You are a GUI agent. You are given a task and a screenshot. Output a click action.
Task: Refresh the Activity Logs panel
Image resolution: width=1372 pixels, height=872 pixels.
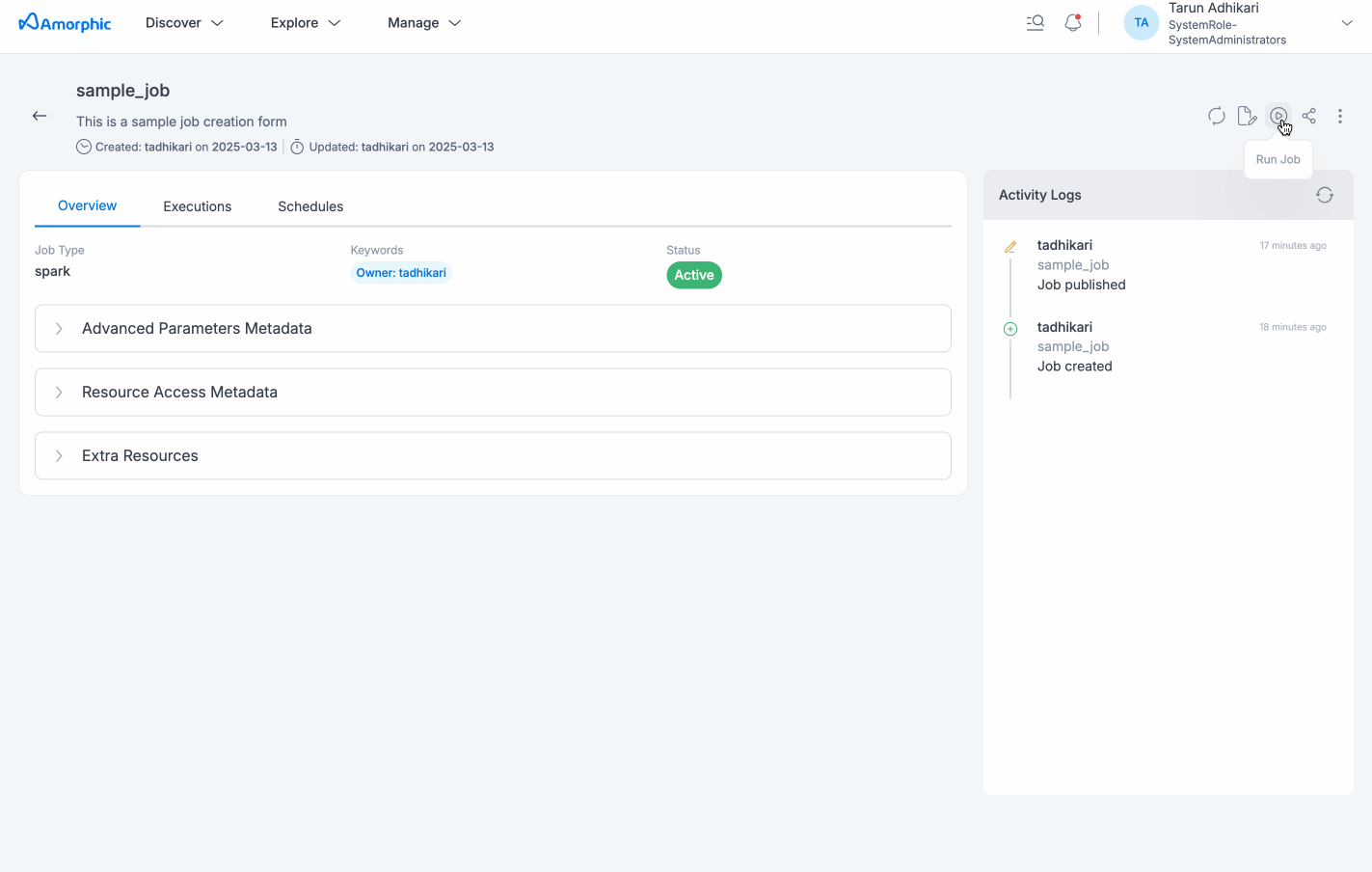tap(1325, 195)
